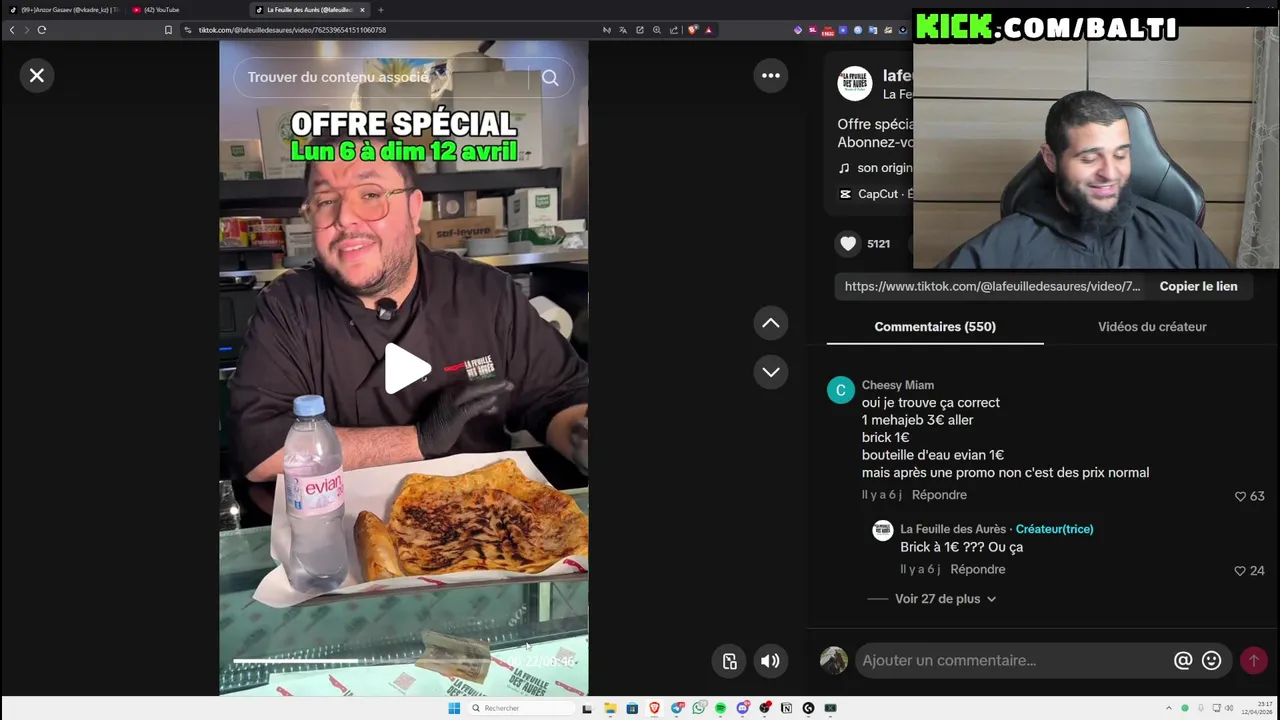Close the La Feuille des Aurès tab
1280x720 pixels.
[362, 10]
